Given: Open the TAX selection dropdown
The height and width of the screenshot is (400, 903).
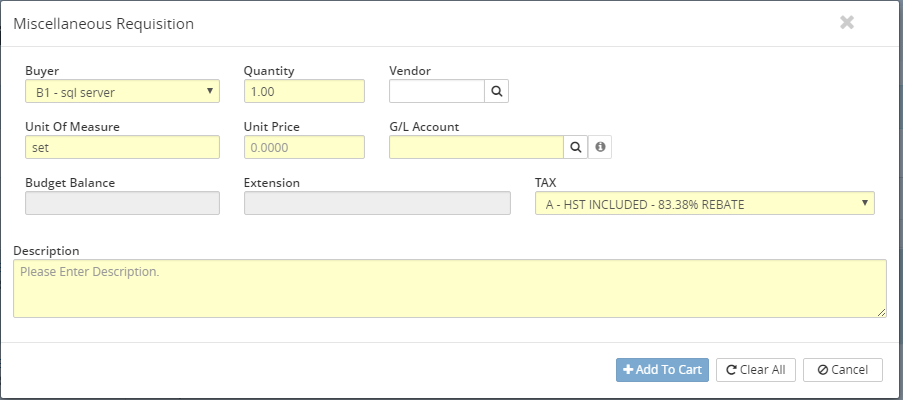Looking at the screenshot, I should pos(705,204).
